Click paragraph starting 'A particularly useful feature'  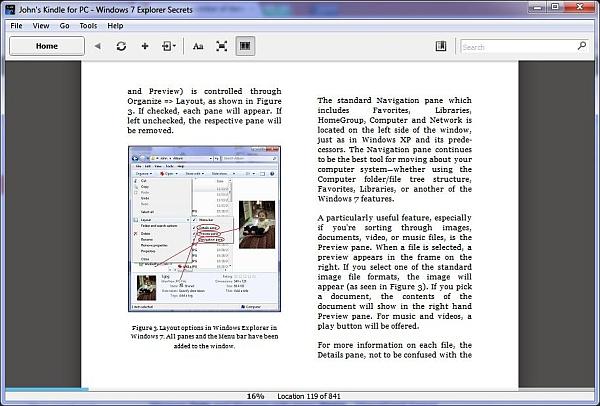(395, 272)
